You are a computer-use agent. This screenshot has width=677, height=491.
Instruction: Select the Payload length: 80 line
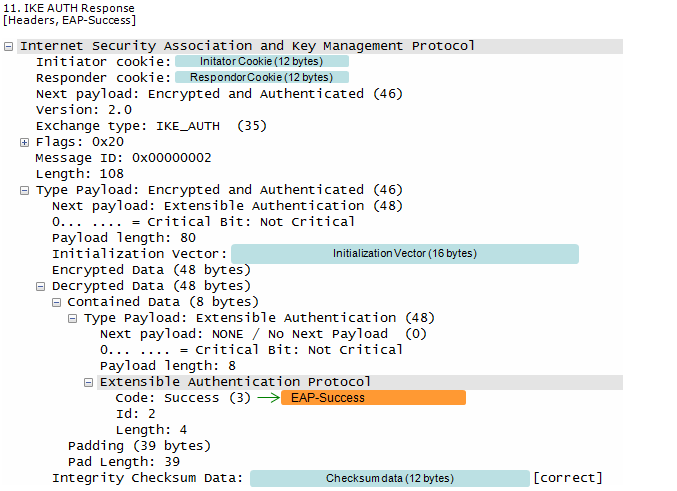(124, 238)
